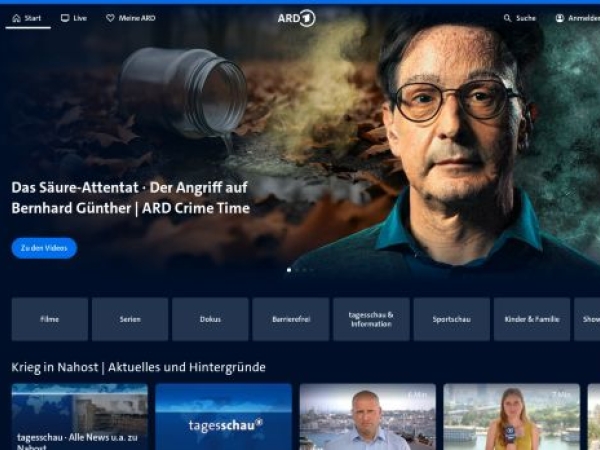Click the TV icon beside Live
The width and height of the screenshot is (600, 450).
[65, 18]
